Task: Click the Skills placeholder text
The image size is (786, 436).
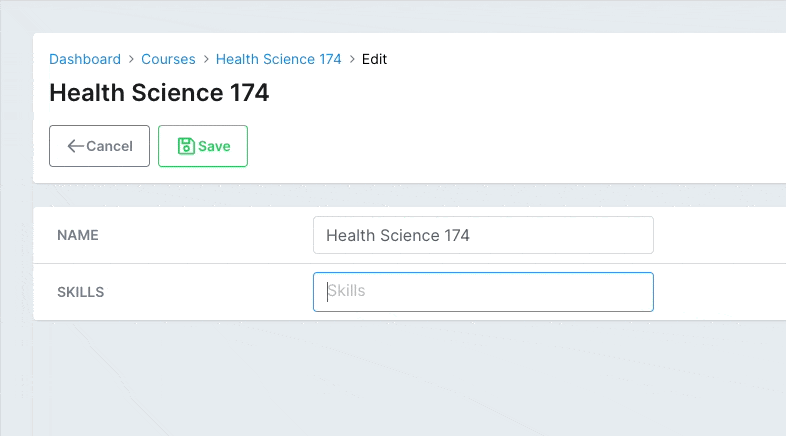Action: (346, 291)
